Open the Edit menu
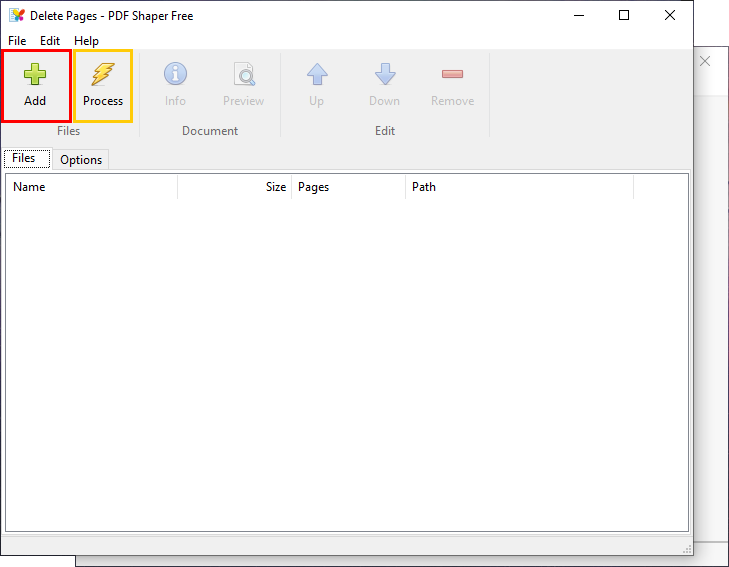Image resolution: width=729 pixels, height=567 pixels. pyautogui.click(x=50, y=41)
